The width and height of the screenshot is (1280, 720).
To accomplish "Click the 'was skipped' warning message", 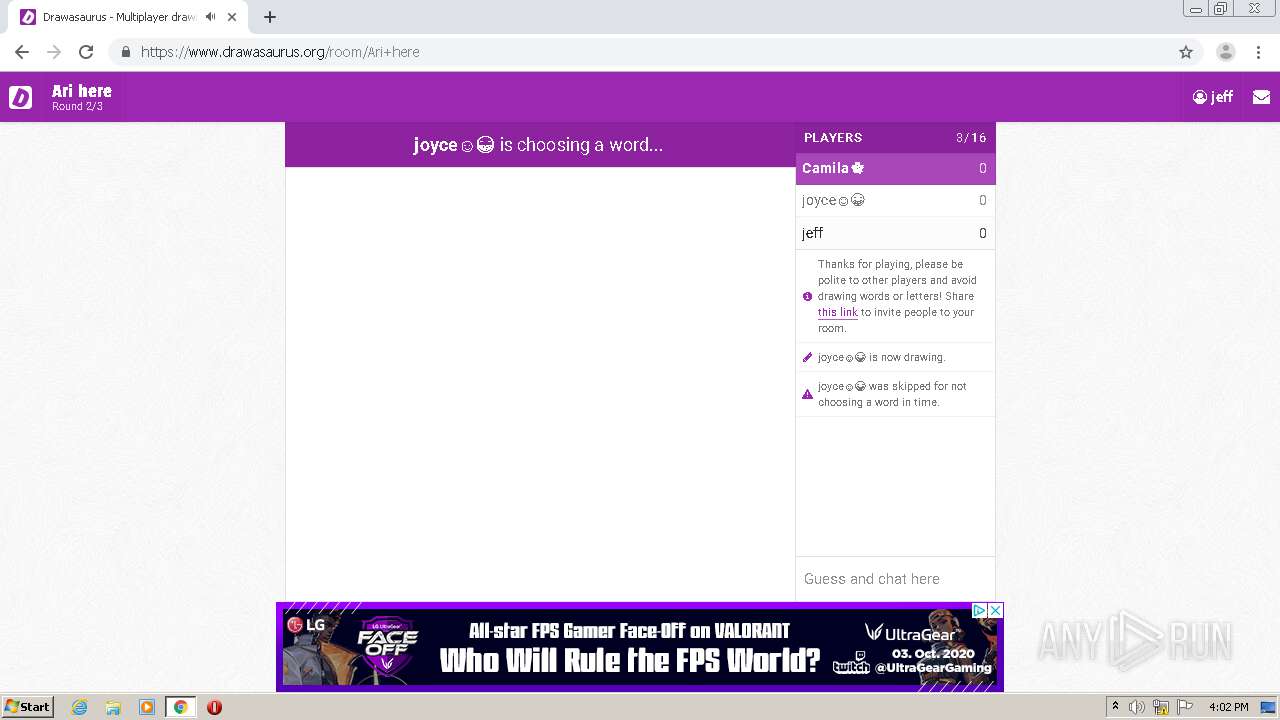I will (x=895, y=394).
